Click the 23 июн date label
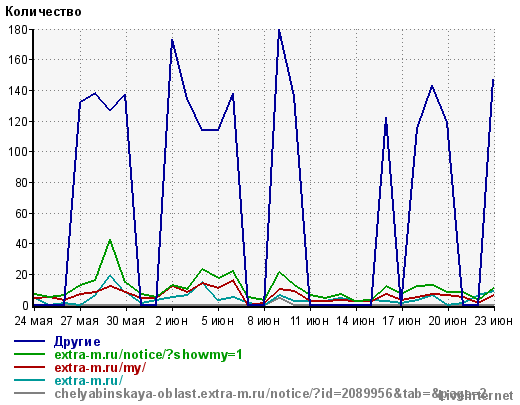 pos(493,321)
